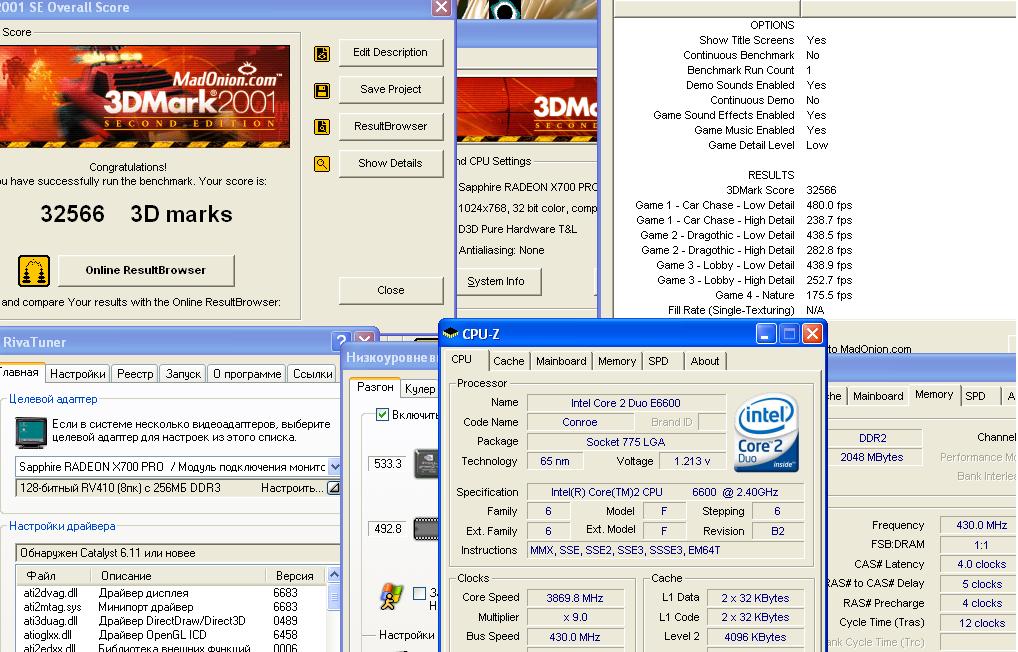The width and height of the screenshot is (1018, 652).
Task: Click the Описание column header
Action: tap(178, 575)
